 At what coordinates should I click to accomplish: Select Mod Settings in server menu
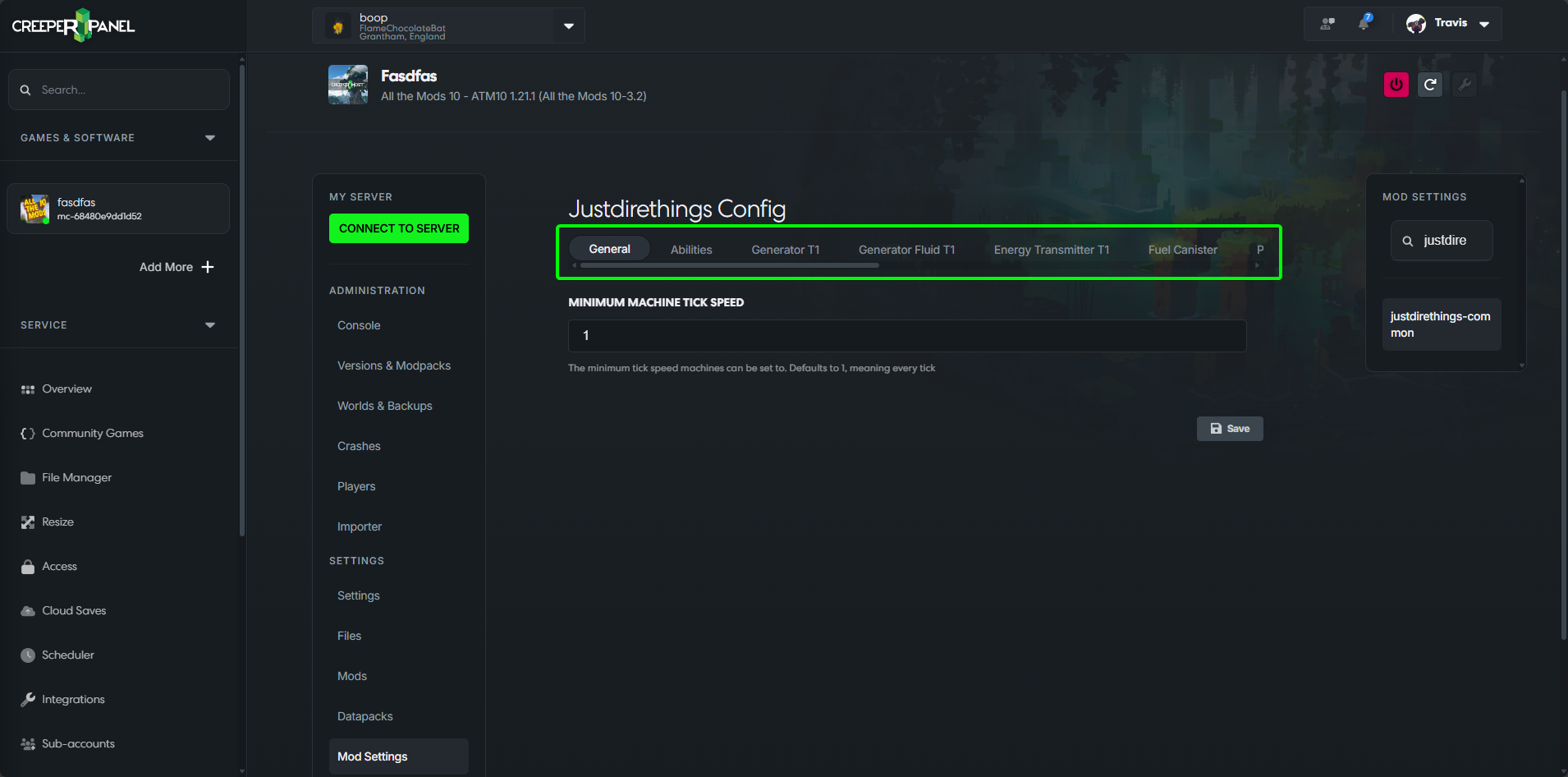(399, 756)
